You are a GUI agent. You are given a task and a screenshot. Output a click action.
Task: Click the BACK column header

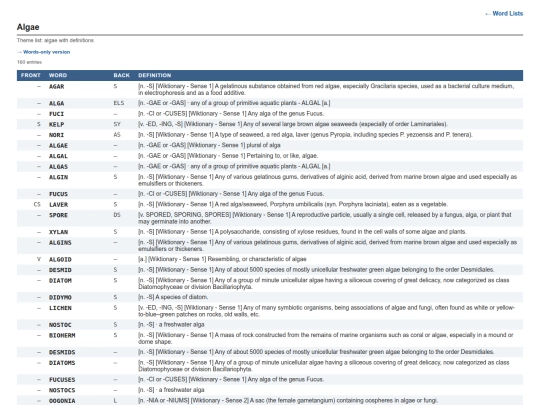click(122, 75)
